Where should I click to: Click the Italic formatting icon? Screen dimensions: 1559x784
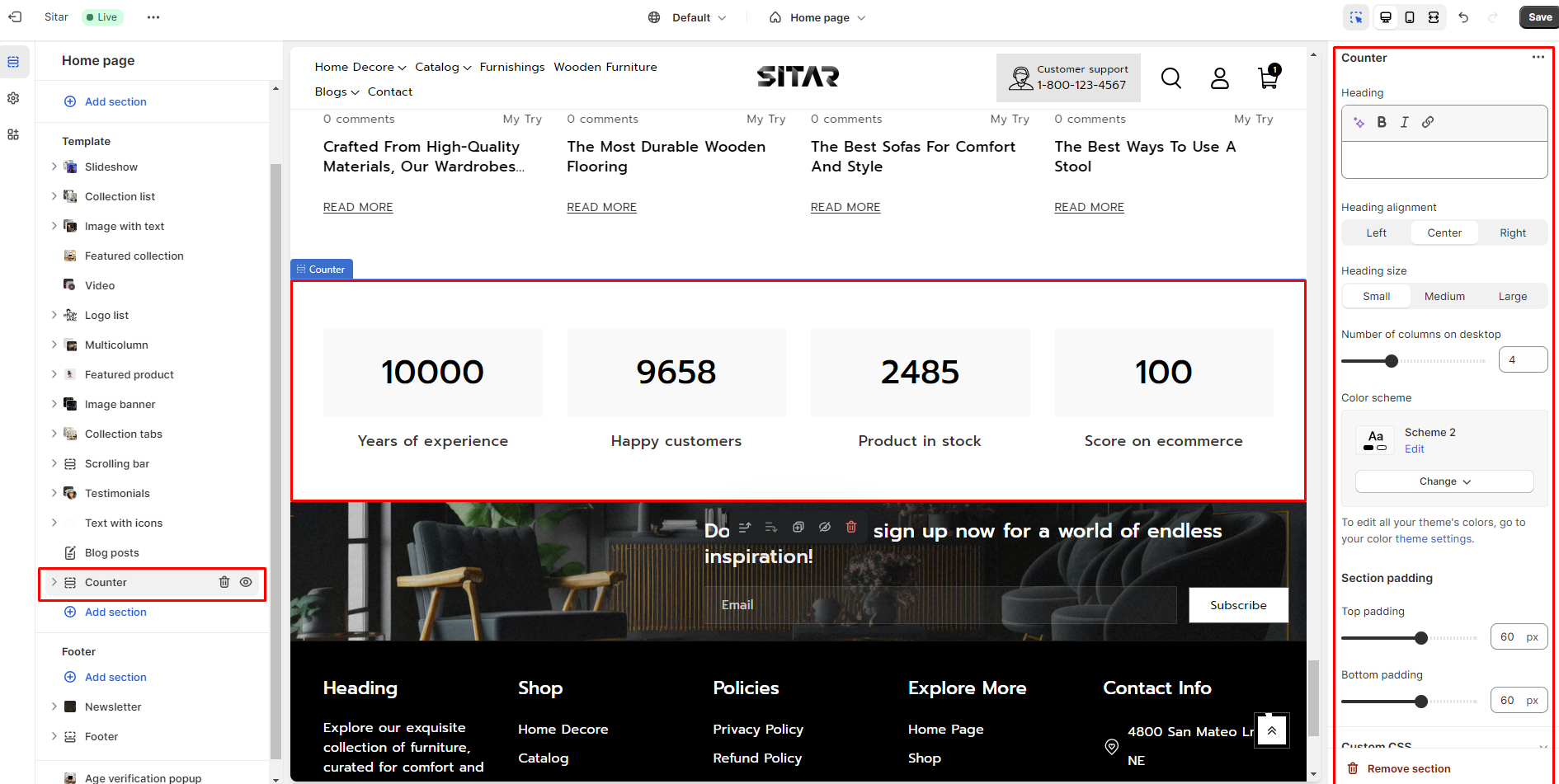point(1404,122)
